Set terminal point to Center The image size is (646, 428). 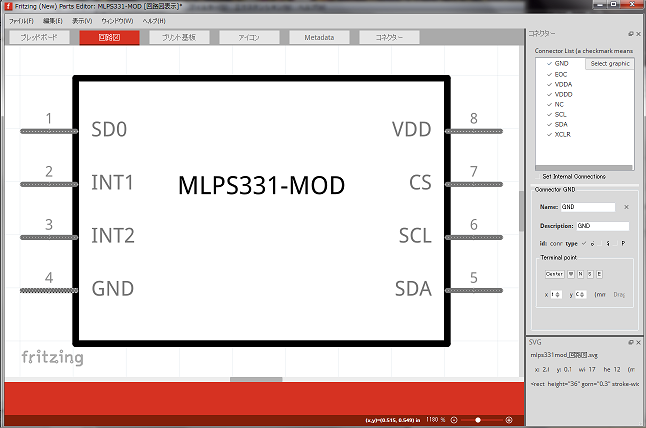coord(555,274)
